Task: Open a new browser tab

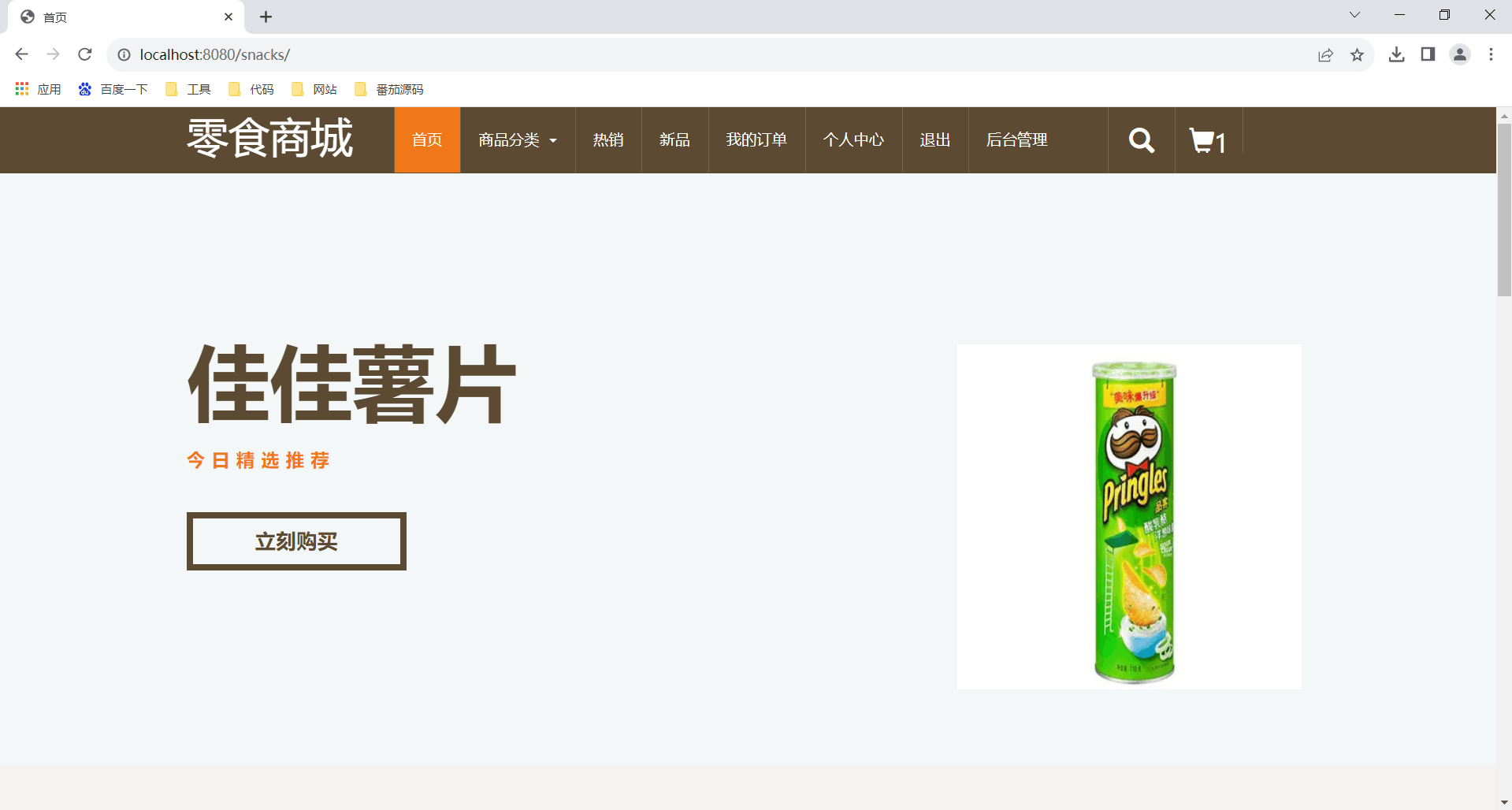Action: coord(266,17)
